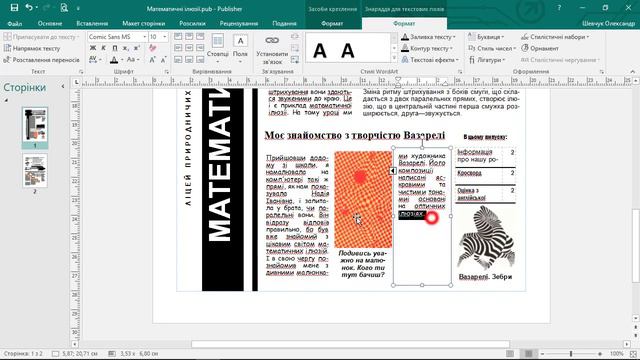Image resolution: width=640 pixels, height=360 pixels.
Task: Toggle italic (К) formatting
Action: pyautogui.click(x=104, y=48)
